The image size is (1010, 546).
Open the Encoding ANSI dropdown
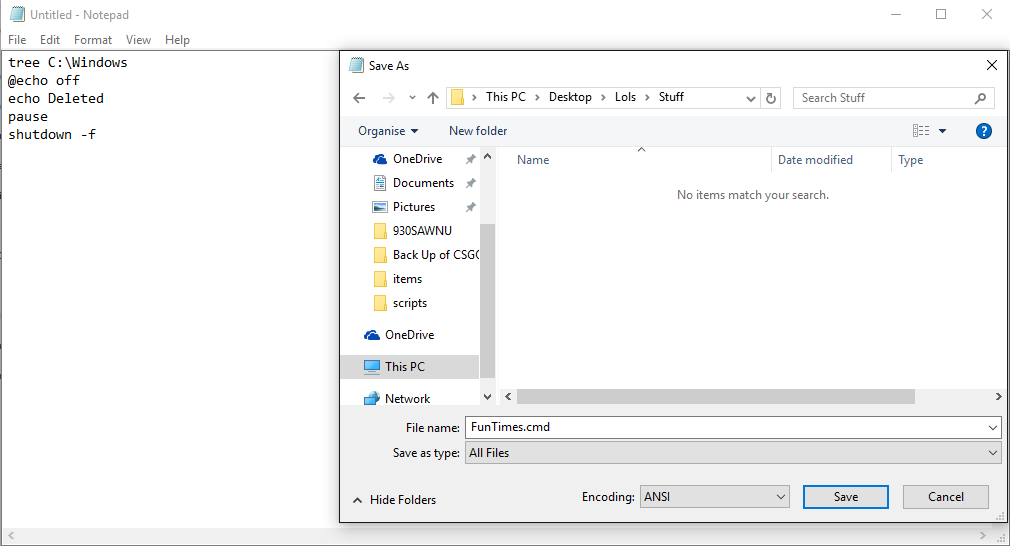coord(714,496)
